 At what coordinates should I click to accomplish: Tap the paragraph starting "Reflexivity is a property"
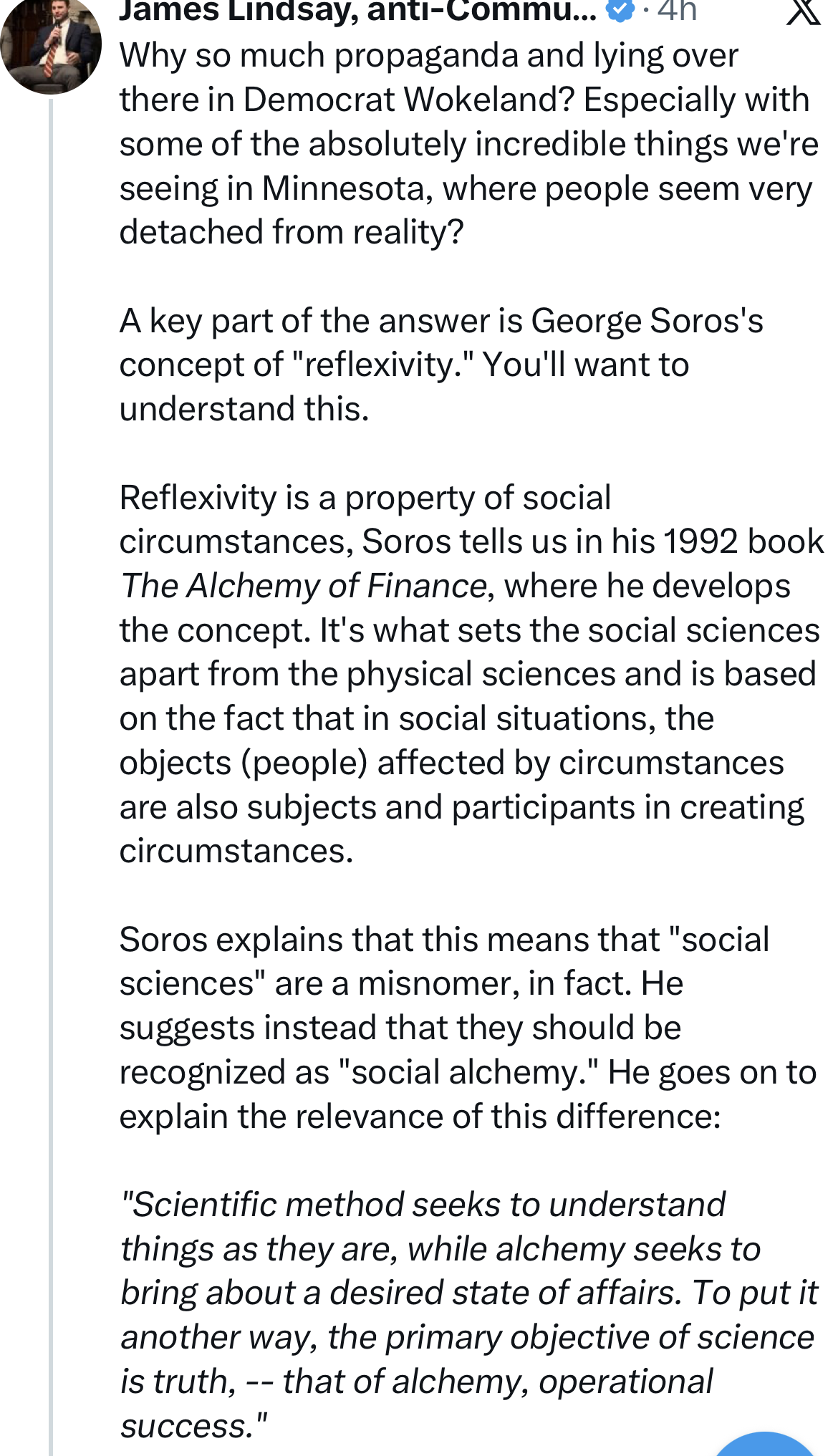469,674
